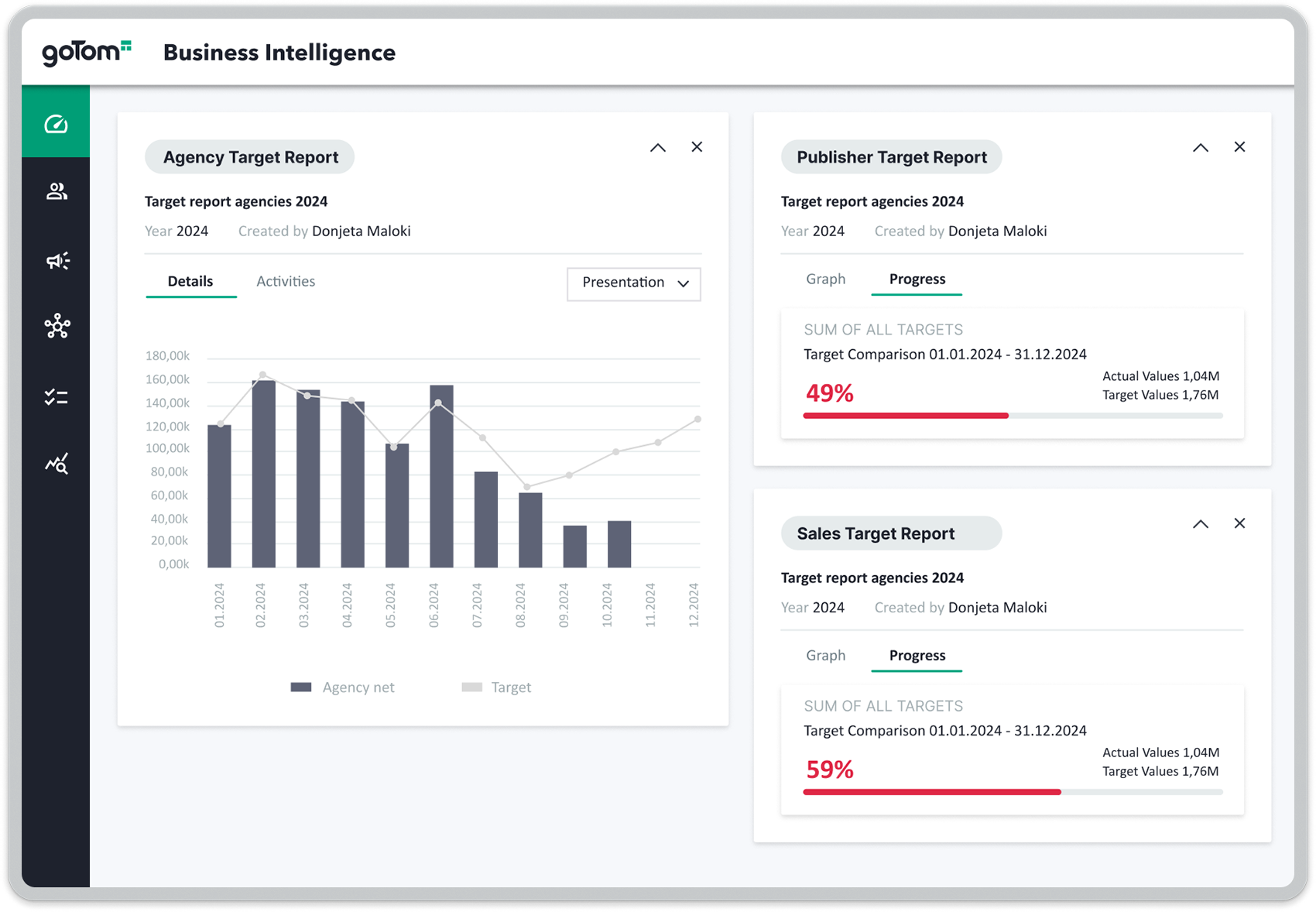Image resolution: width=1316 pixels, height=912 pixels.
Task: Close the Publisher Target Report widget
Action: click(1239, 147)
